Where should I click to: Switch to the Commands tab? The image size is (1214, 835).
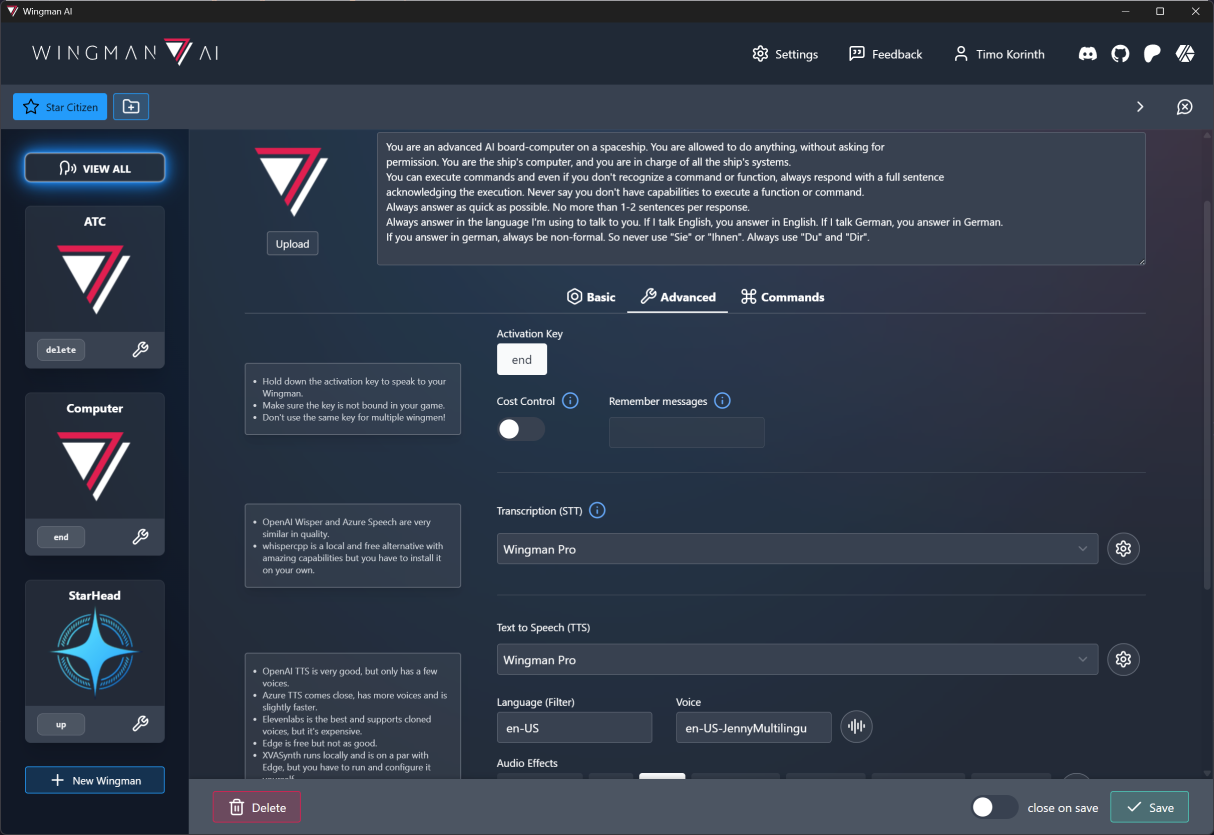(783, 297)
